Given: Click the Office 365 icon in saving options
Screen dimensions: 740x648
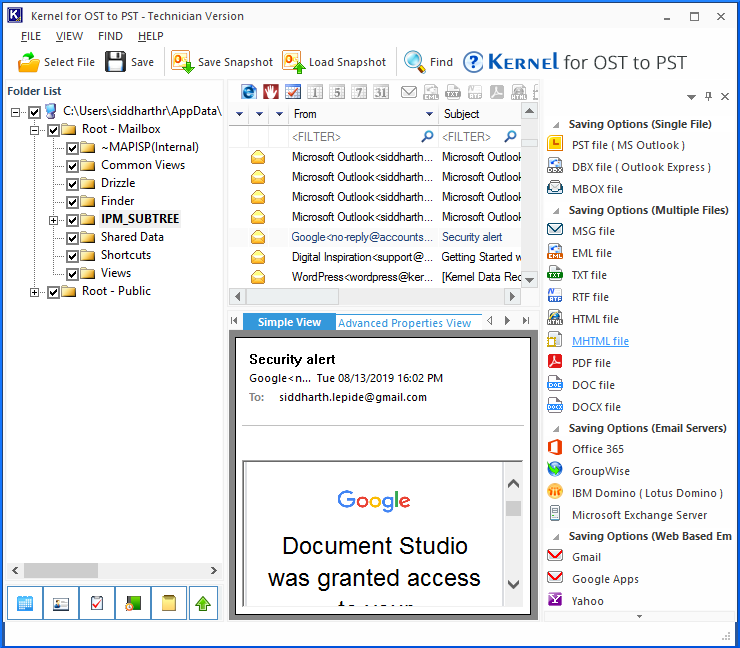Looking at the screenshot, I should pos(555,448).
